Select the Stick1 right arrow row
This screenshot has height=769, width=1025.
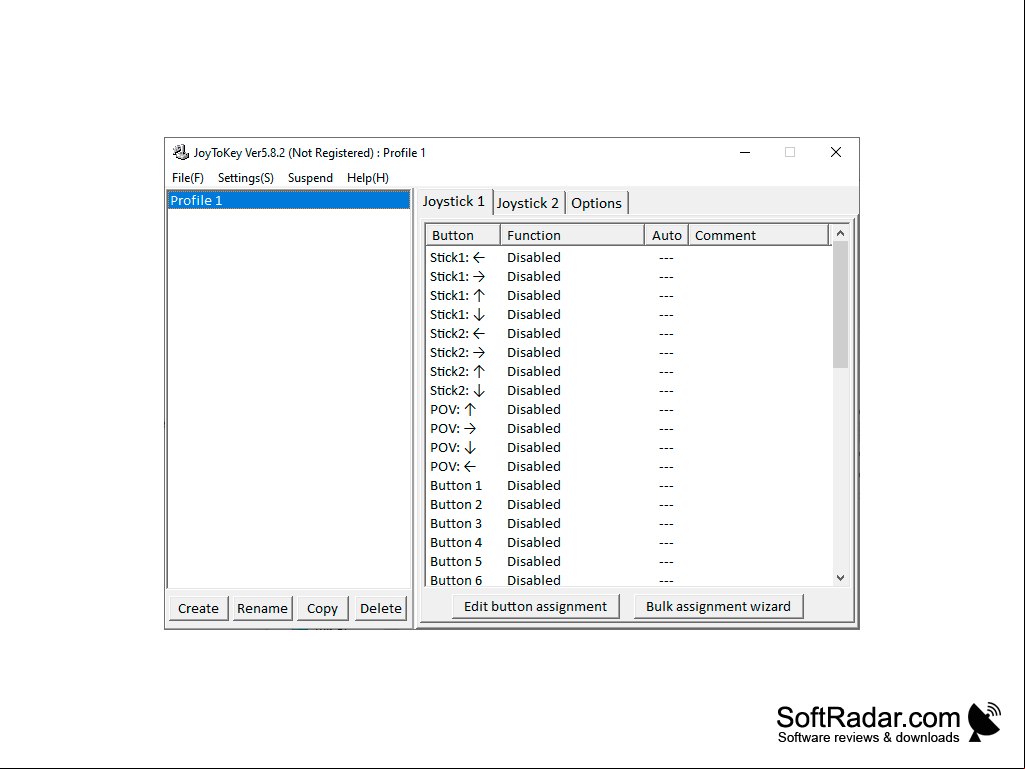pos(628,277)
